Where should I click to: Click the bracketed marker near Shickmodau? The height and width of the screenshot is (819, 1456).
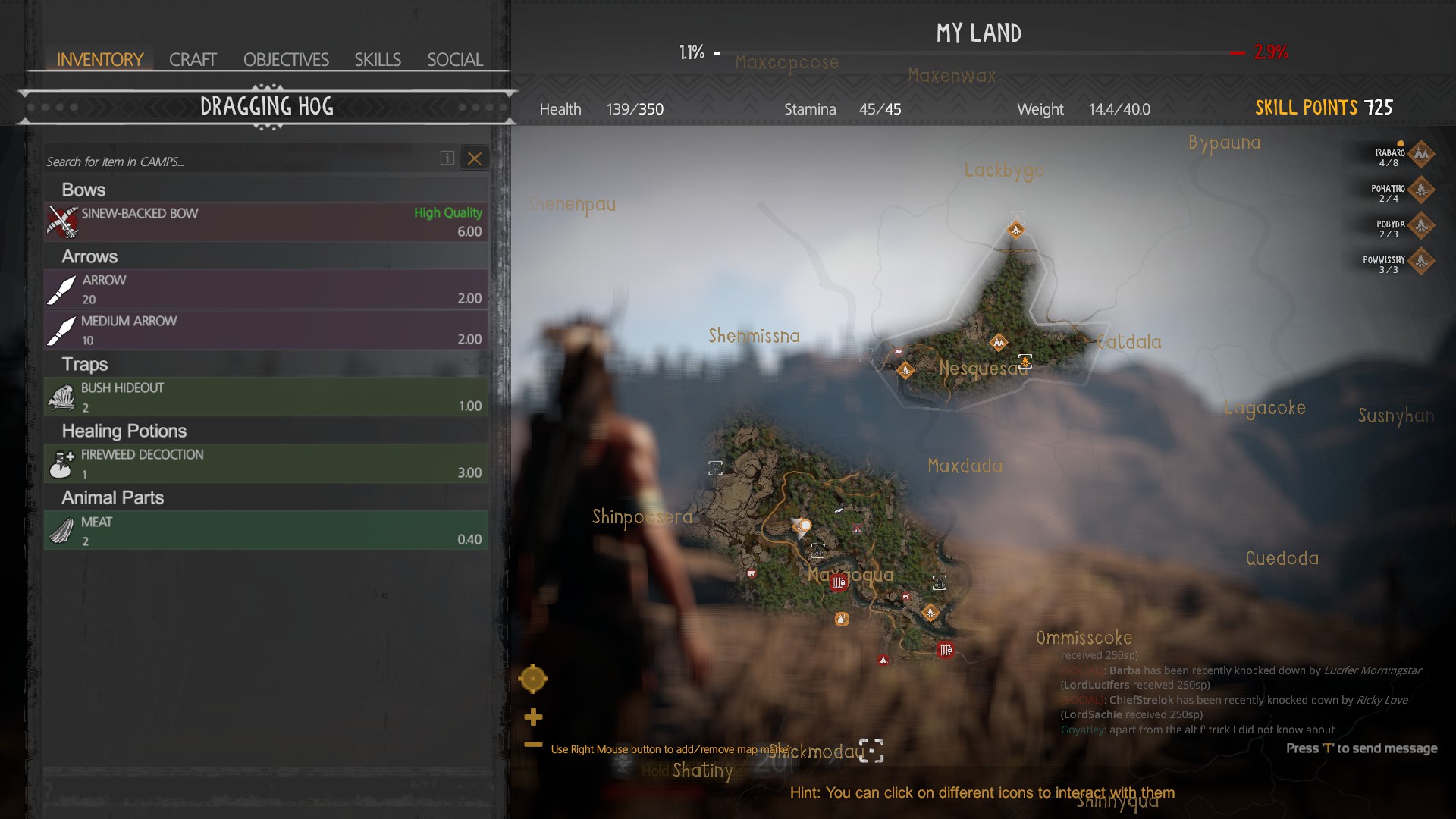871,751
